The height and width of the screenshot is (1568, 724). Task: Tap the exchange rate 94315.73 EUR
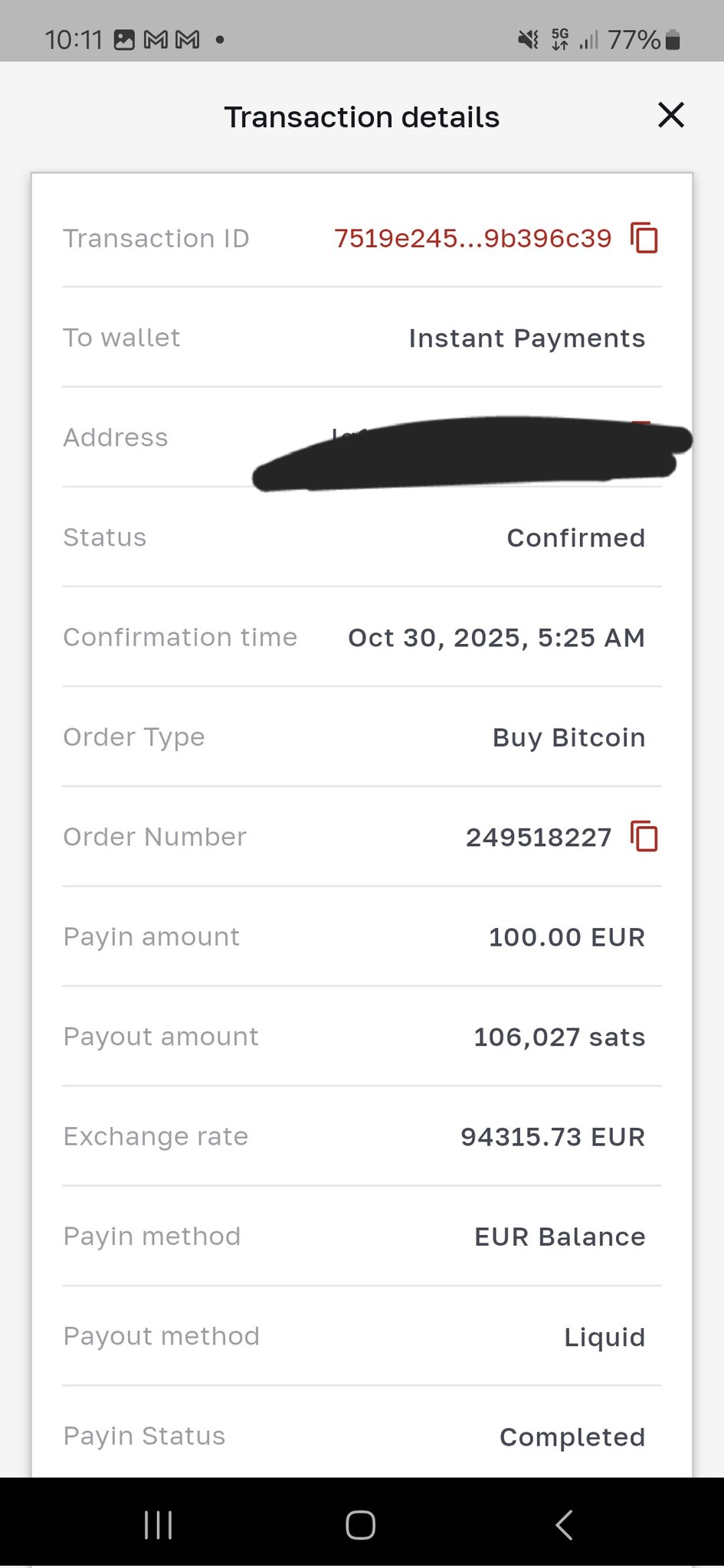pyautogui.click(x=552, y=1137)
